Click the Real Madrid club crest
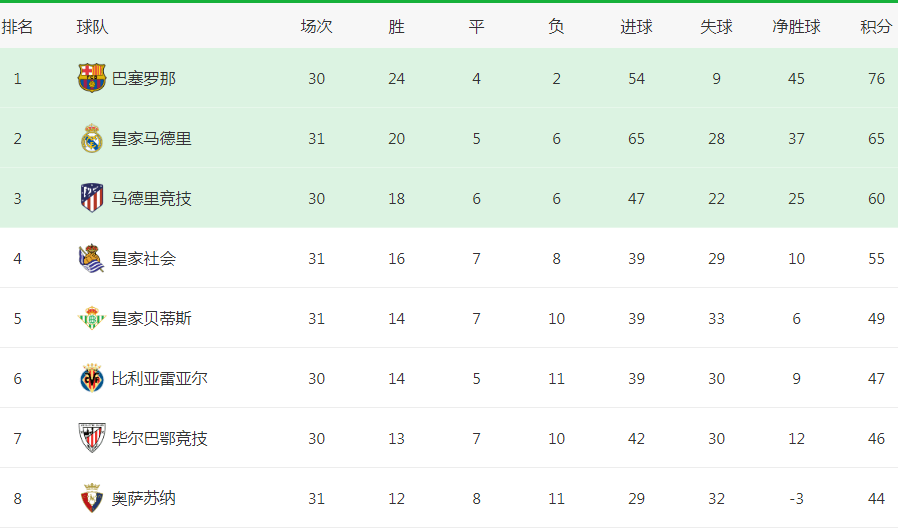The image size is (898, 532). click(92, 138)
